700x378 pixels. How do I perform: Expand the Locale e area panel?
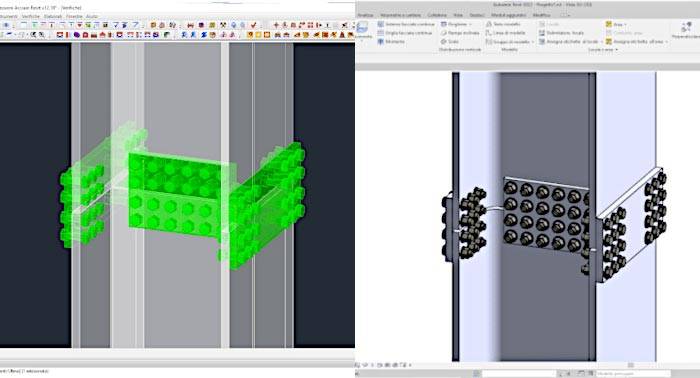pos(603,50)
